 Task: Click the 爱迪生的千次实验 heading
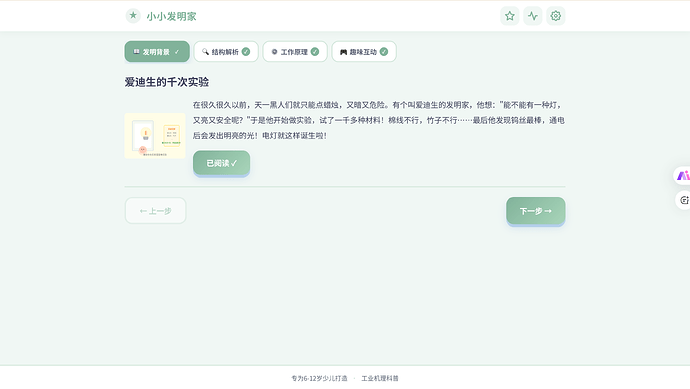(166, 82)
